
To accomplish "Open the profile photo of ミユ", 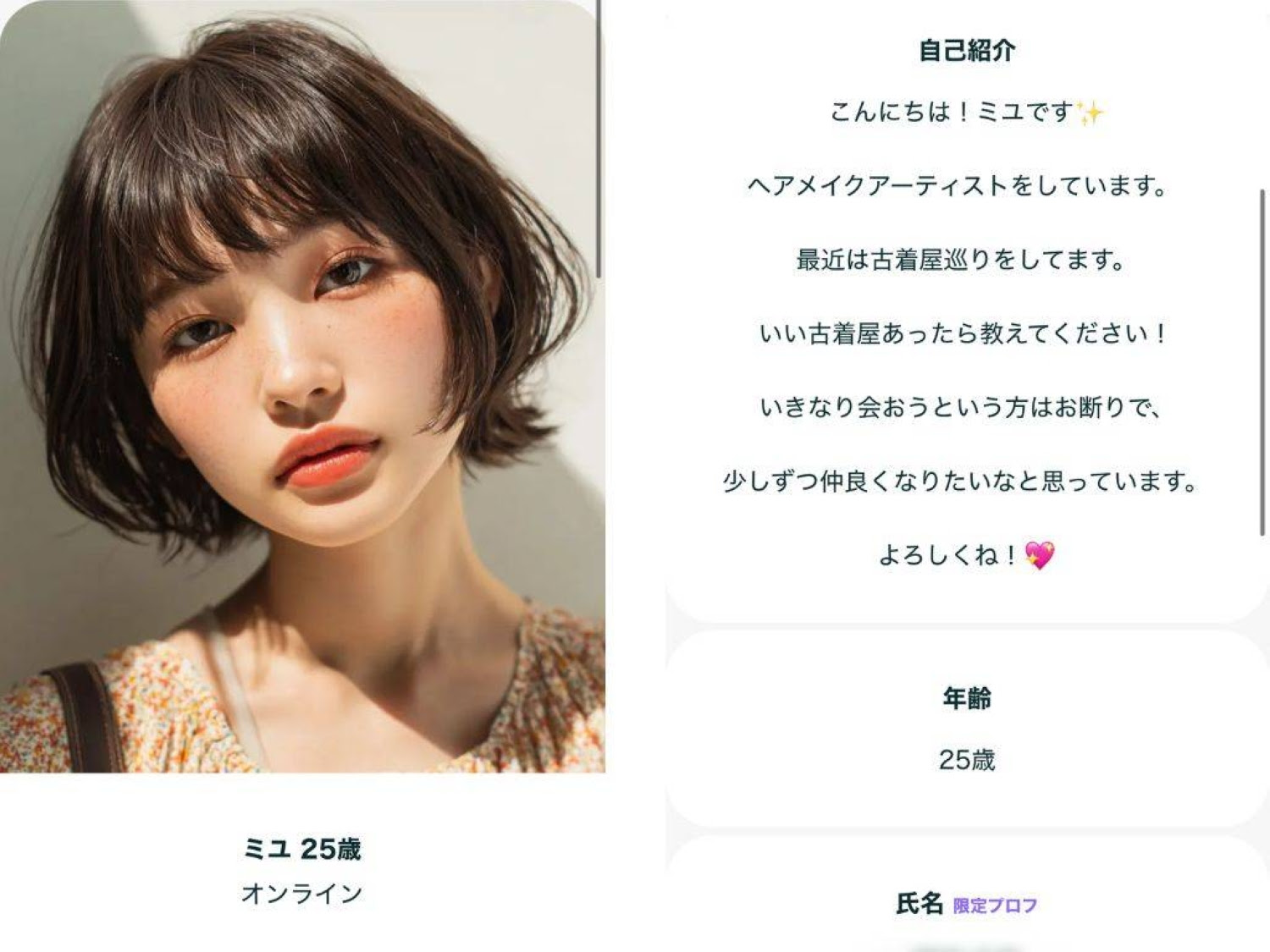I will click(302, 386).
